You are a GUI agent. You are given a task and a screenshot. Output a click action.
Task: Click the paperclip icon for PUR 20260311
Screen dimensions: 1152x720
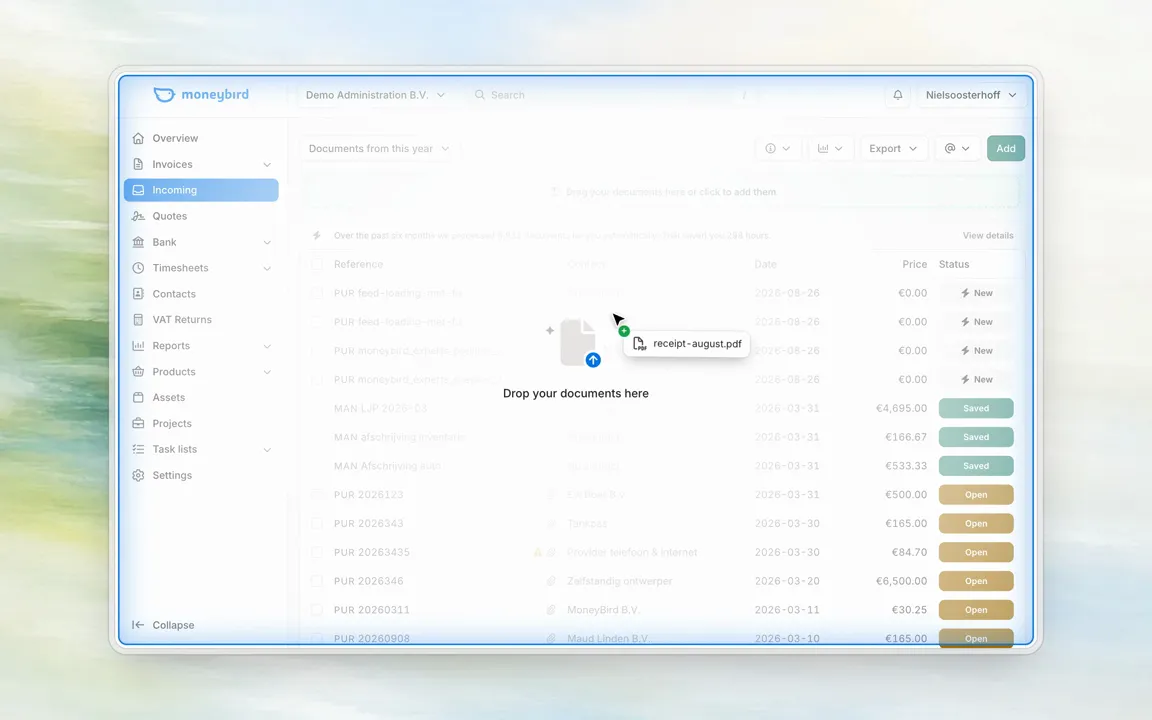click(550, 610)
